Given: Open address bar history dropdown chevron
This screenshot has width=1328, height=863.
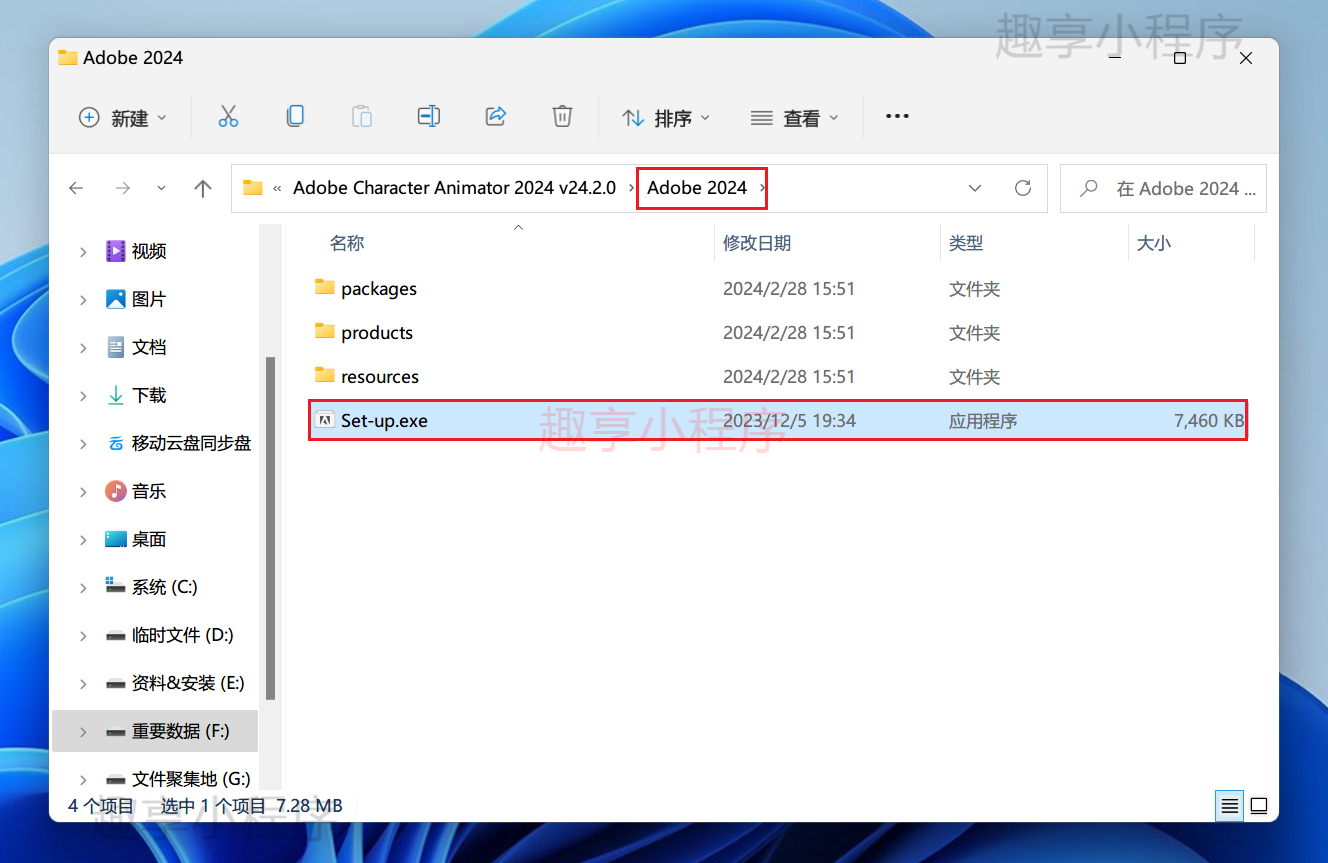Looking at the screenshot, I should point(975,188).
